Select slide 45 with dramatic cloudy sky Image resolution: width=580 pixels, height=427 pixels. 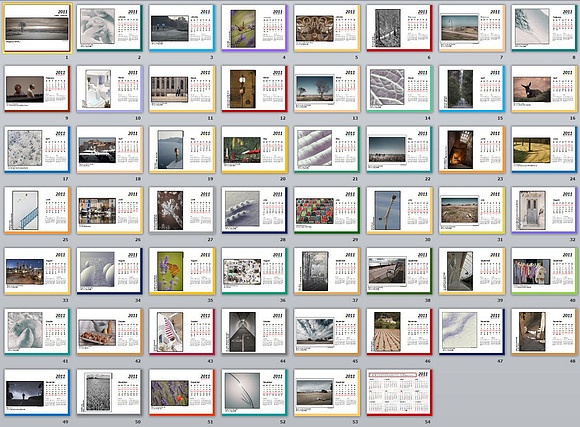point(327,332)
